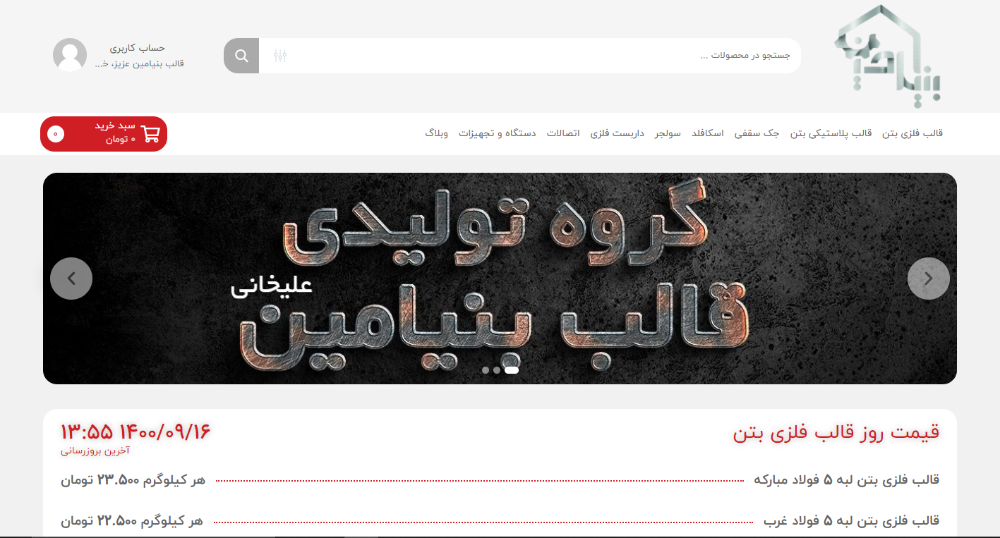The height and width of the screenshot is (538, 1000).
Task: Open the سبد خرید cart button
Action: tap(103, 134)
